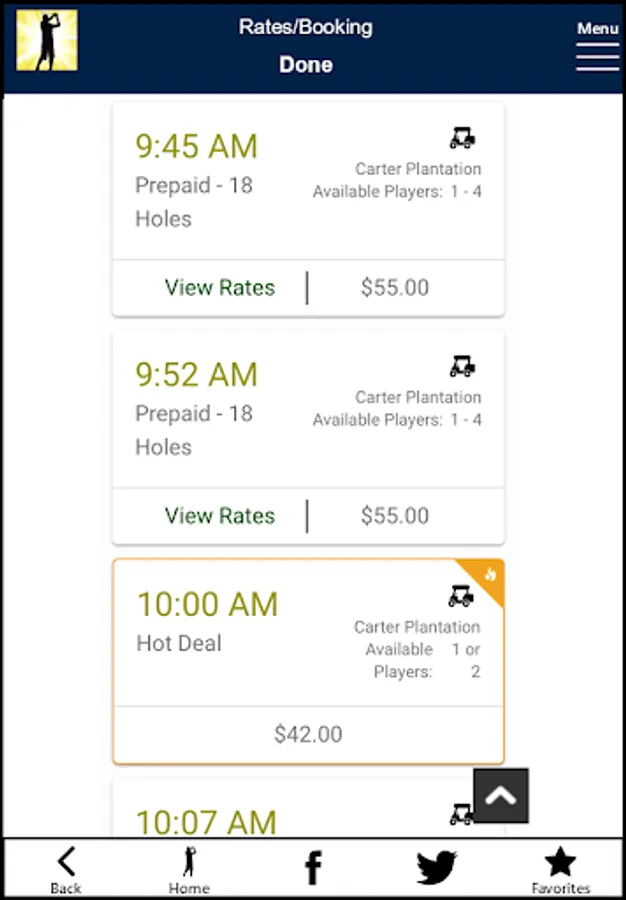
Task: Tap golf cart icon on 9:52 AM card
Action: pos(462,366)
